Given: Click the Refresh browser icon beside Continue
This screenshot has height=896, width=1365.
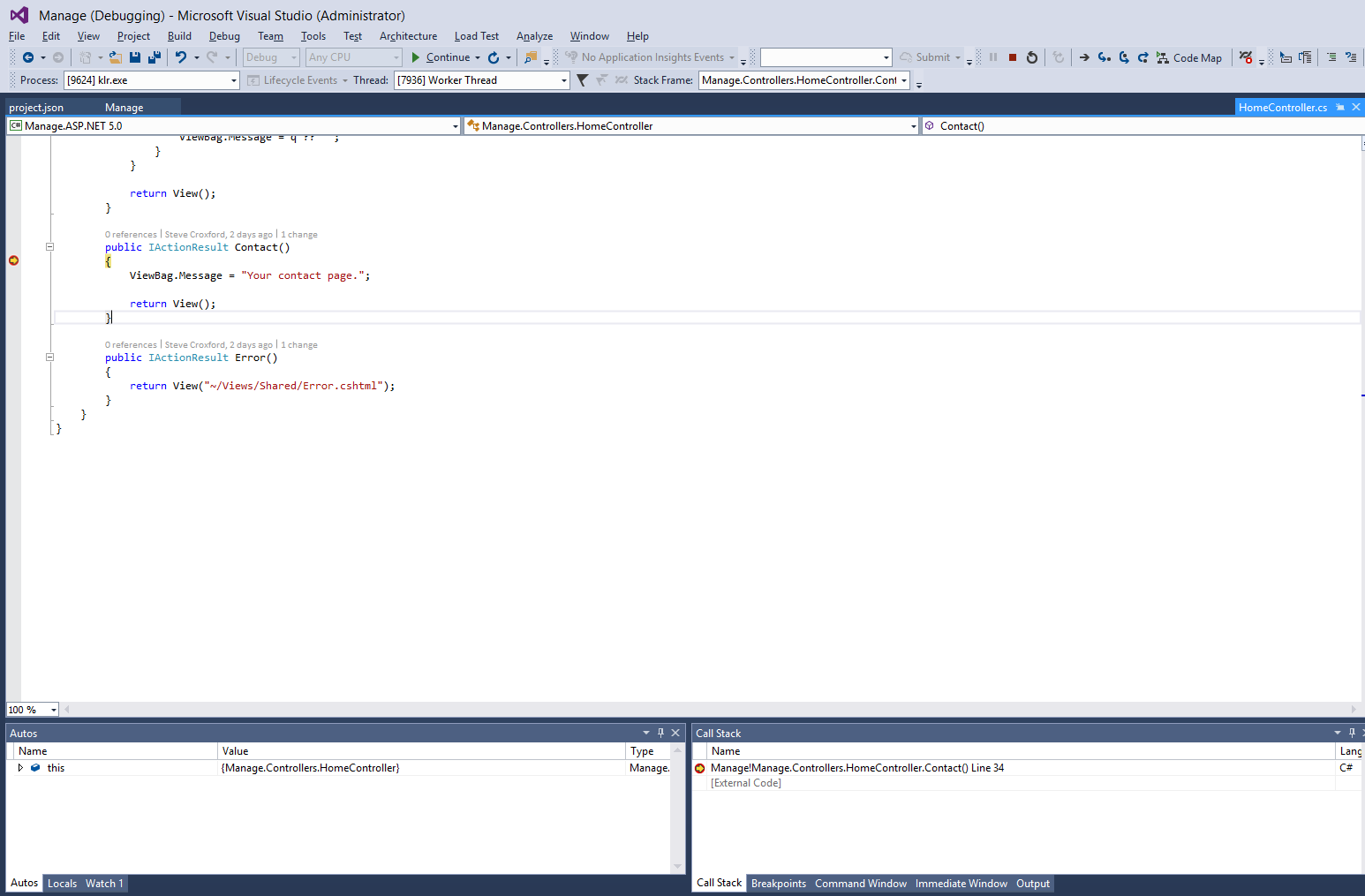Looking at the screenshot, I should coord(494,57).
